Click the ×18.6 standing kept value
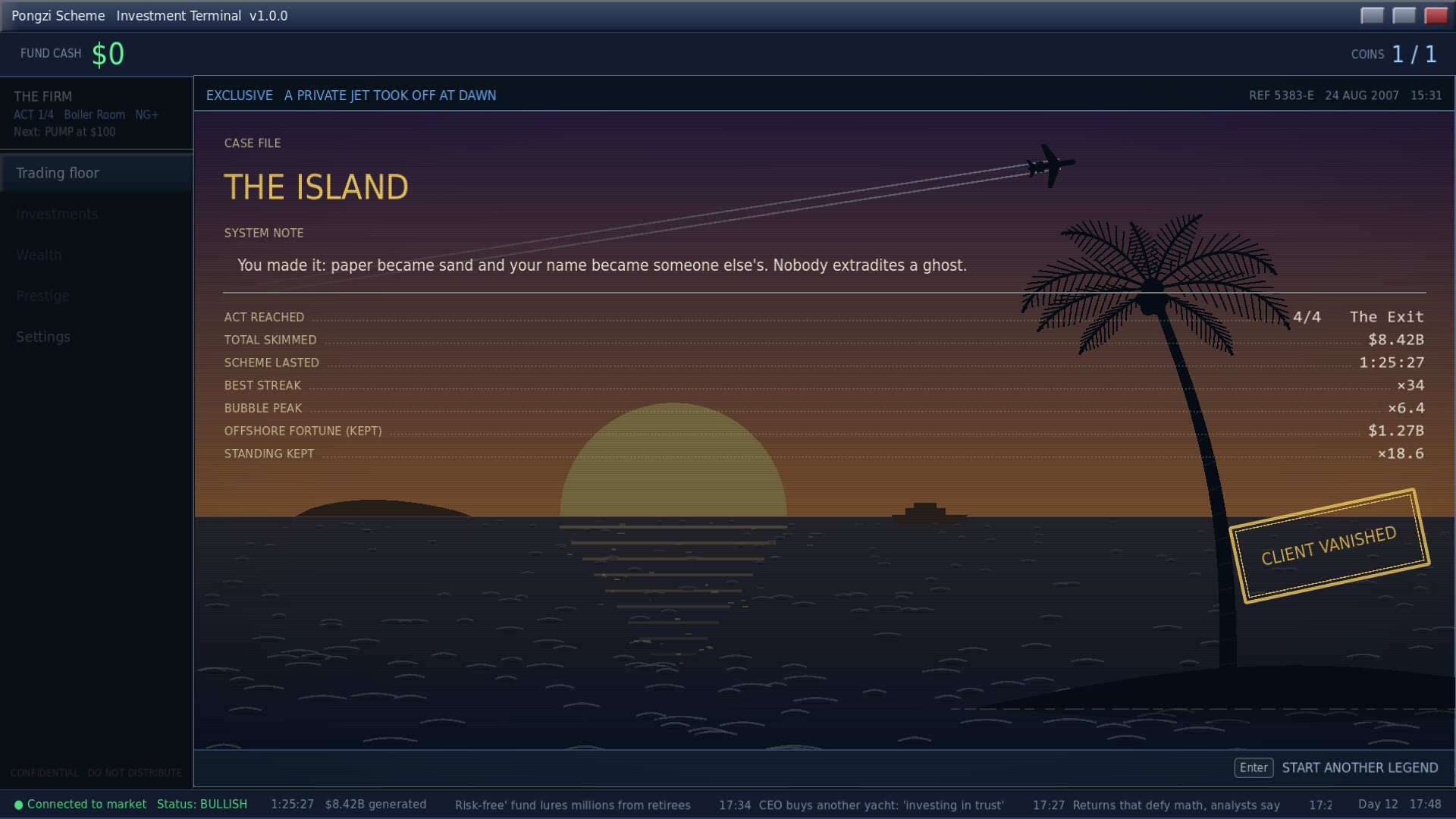 tap(1401, 453)
